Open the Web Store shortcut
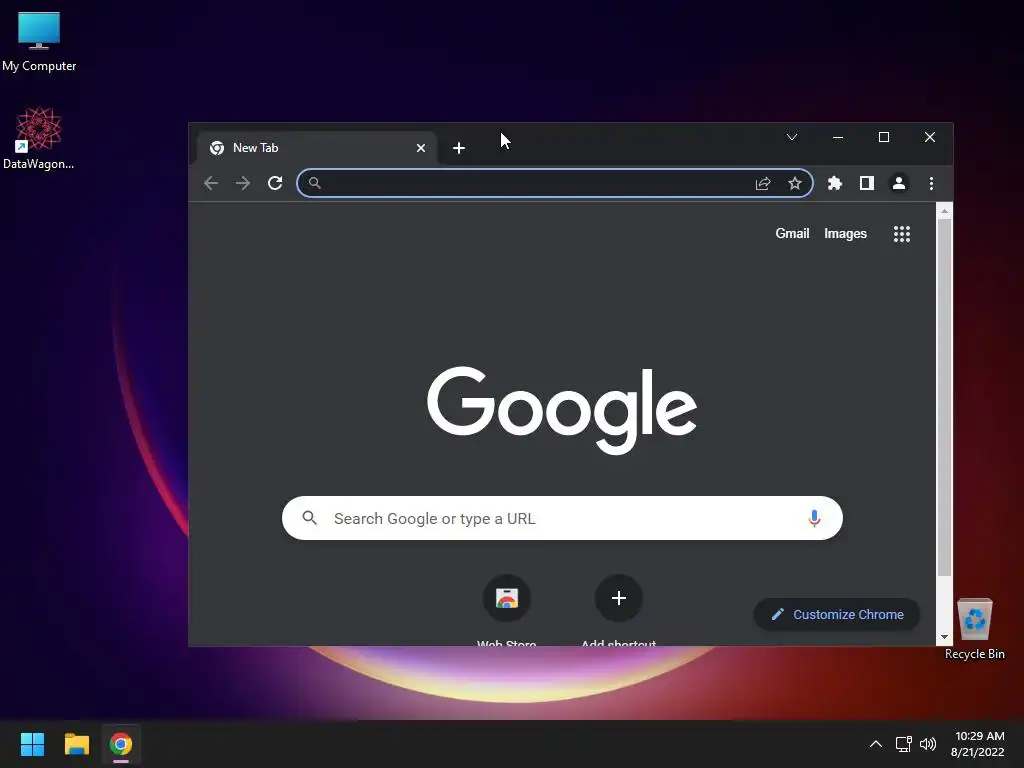Image resolution: width=1024 pixels, height=768 pixels. [507, 611]
